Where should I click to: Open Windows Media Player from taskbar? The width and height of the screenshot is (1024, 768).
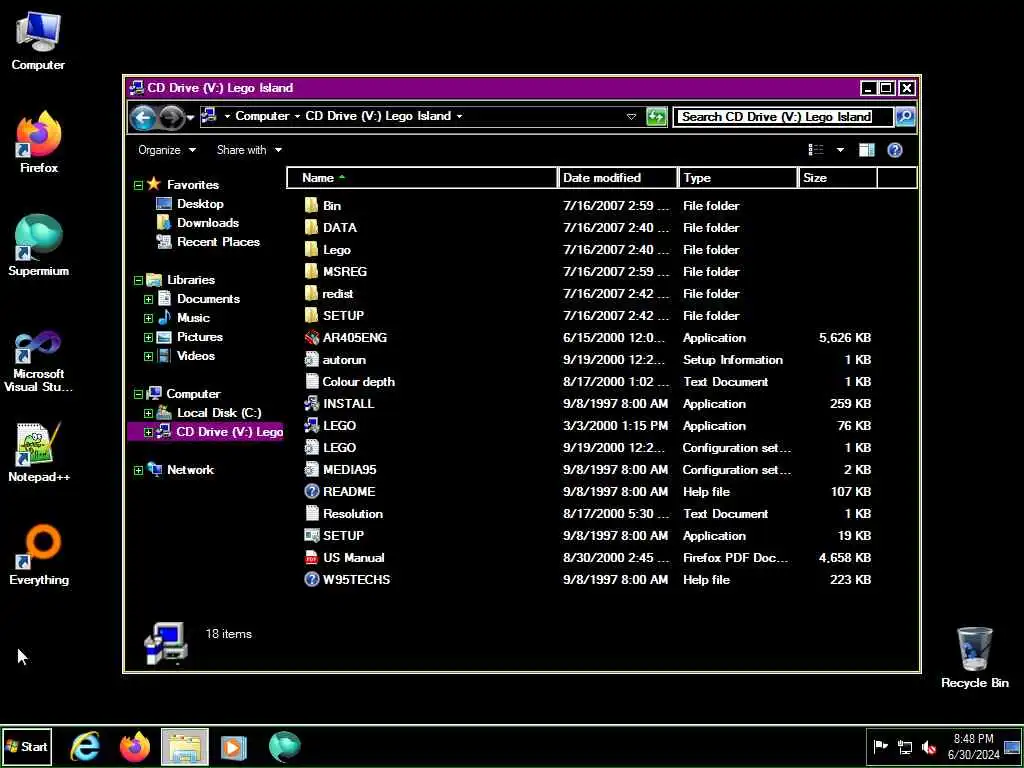pyautogui.click(x=234, y=746)
